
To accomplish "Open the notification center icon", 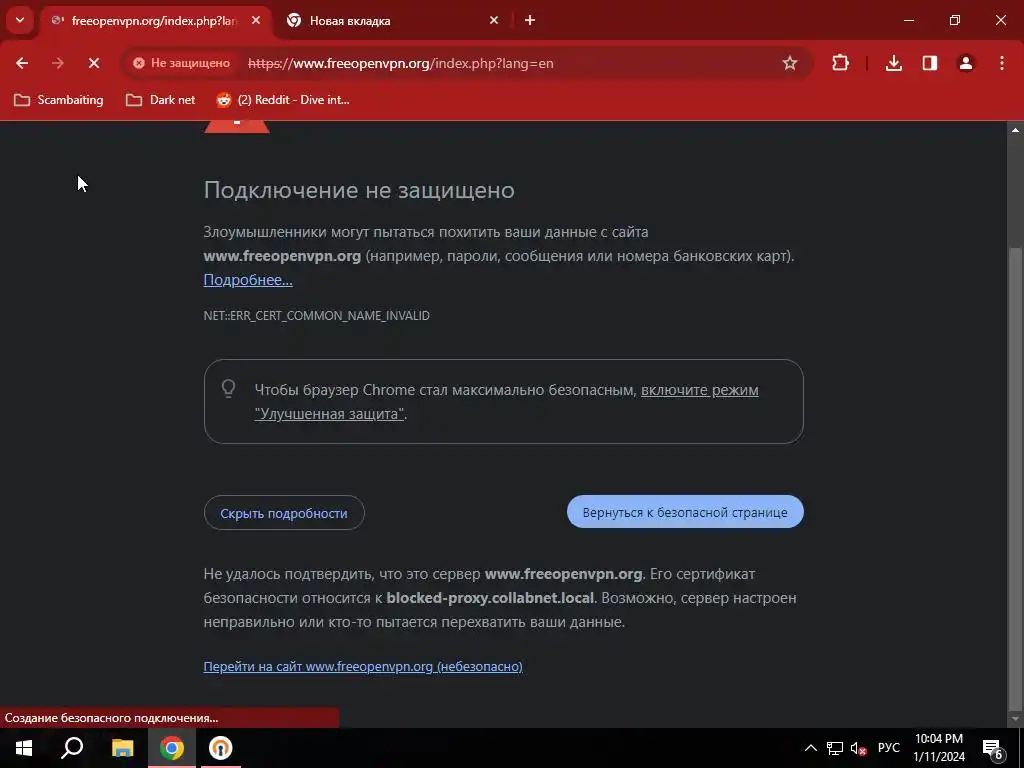I will (993, 748).
